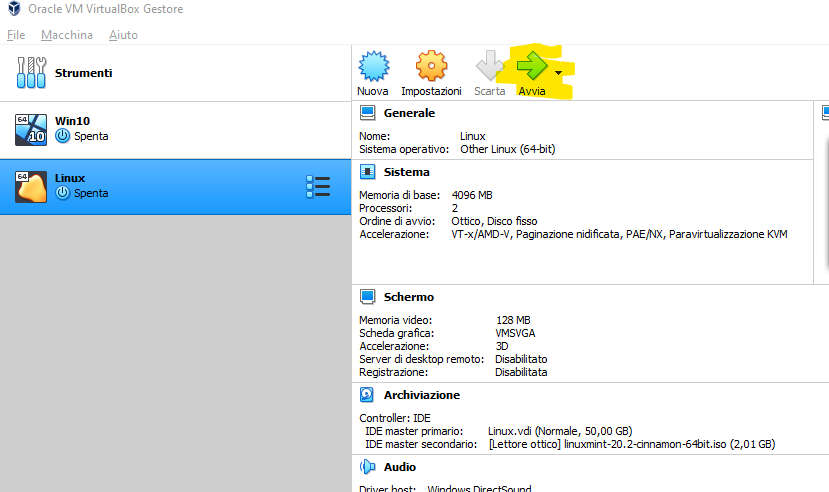Click the linuxmint-20.2-cinnamon-64bit.iso optical entry
Viewport: 829px width, 492px height.
point(632,444)
